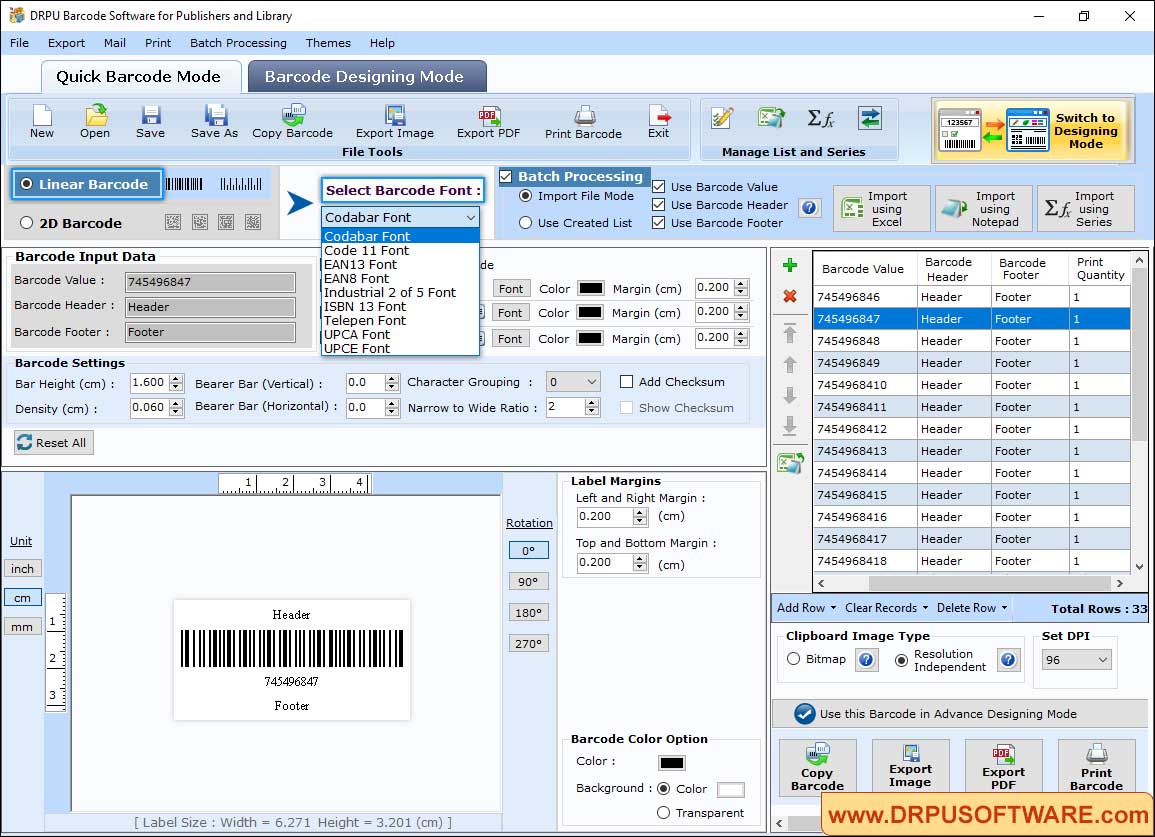Click the Reset All button
Image resolution: width=1155 pixels, height=837 pixels.
(x=54, y=442)
